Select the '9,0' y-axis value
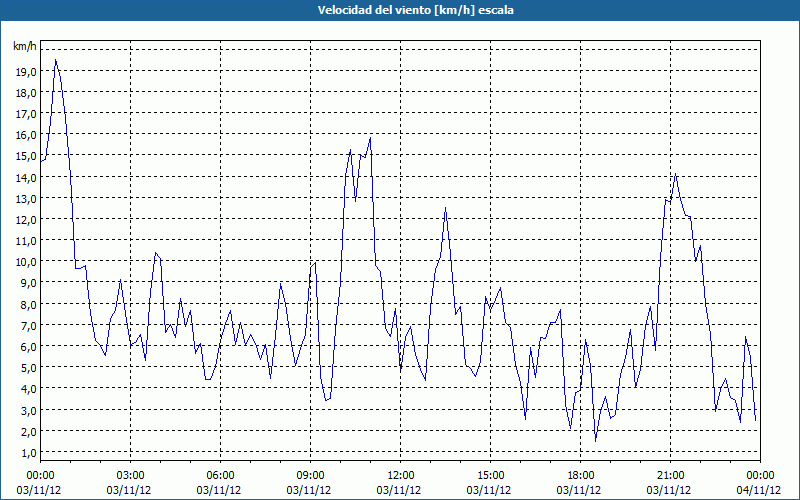800x500 pixels. click(29, 283)
